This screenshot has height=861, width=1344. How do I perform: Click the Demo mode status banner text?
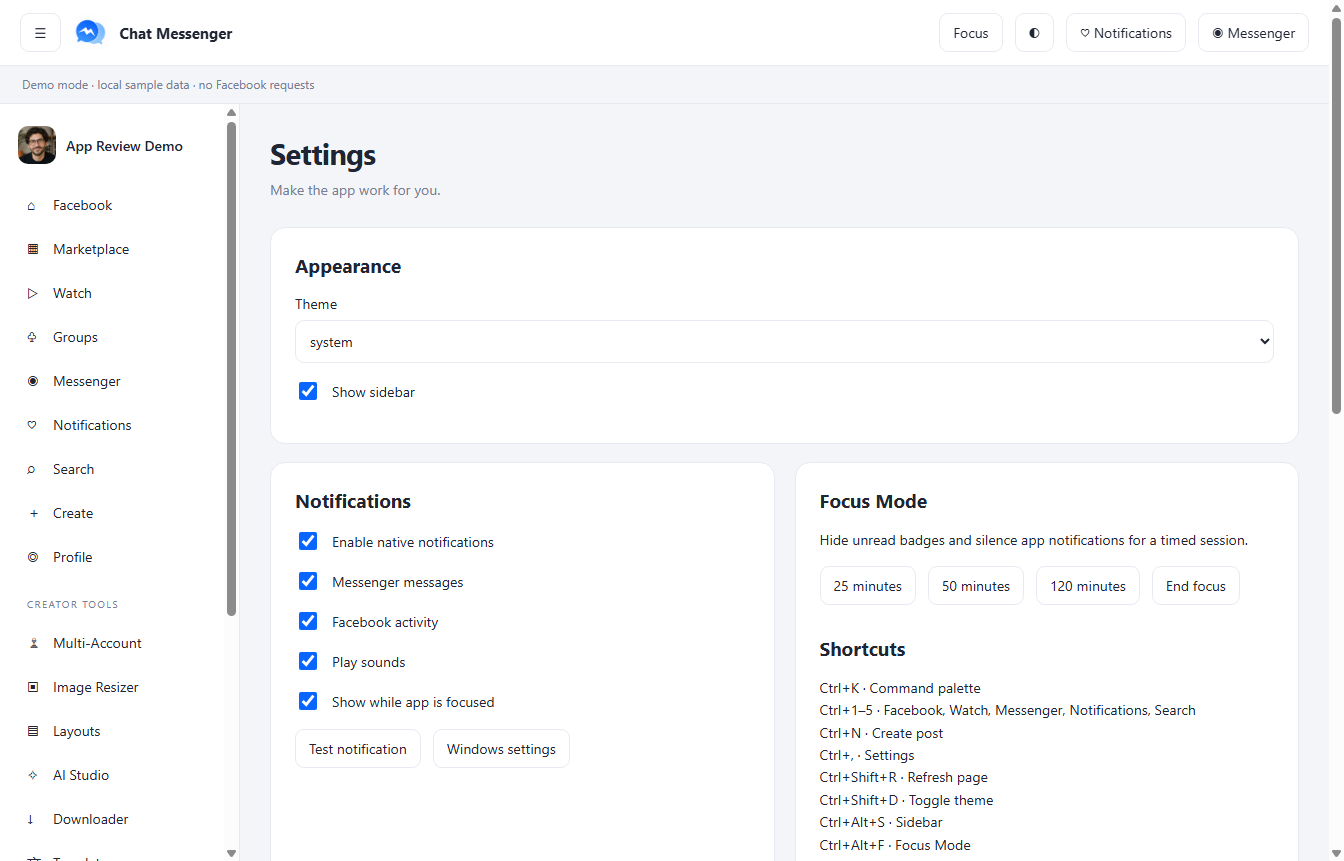click(168, 85)
